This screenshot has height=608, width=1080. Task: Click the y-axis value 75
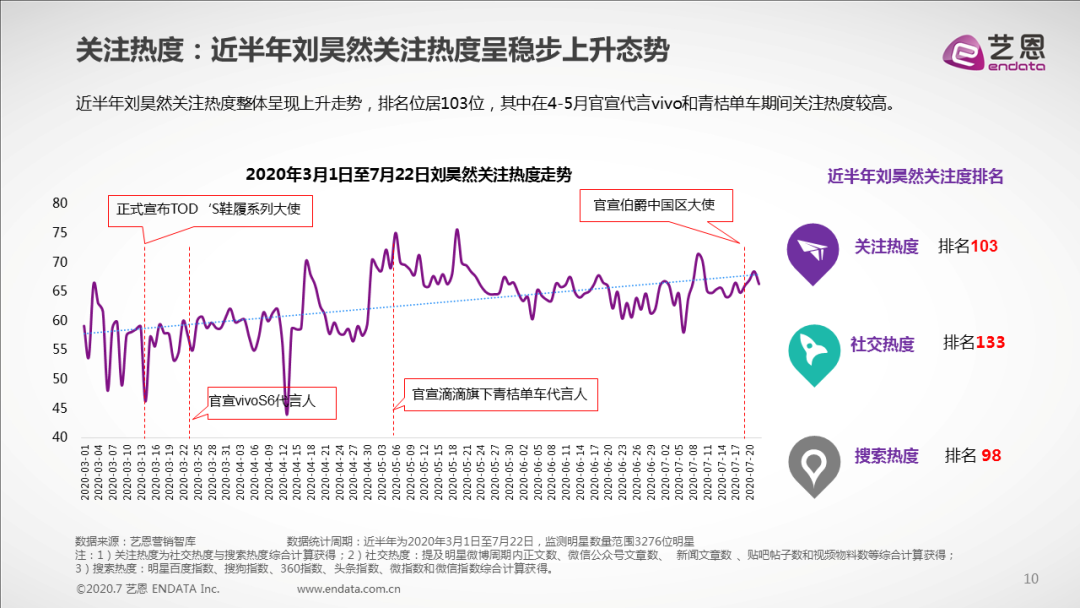(x=60, y=233)
